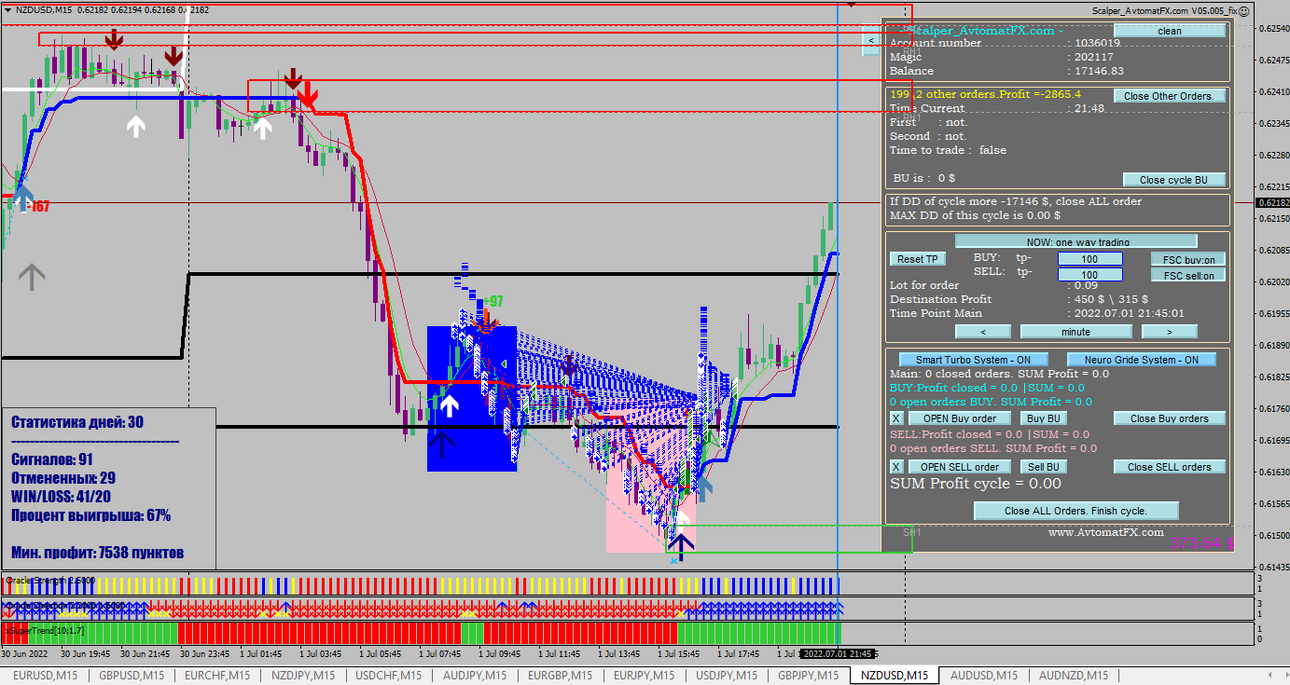The image size is (1290, 685).
Task: Switch to the EURGBP,M15 chart tab
Action: [560, 676]
